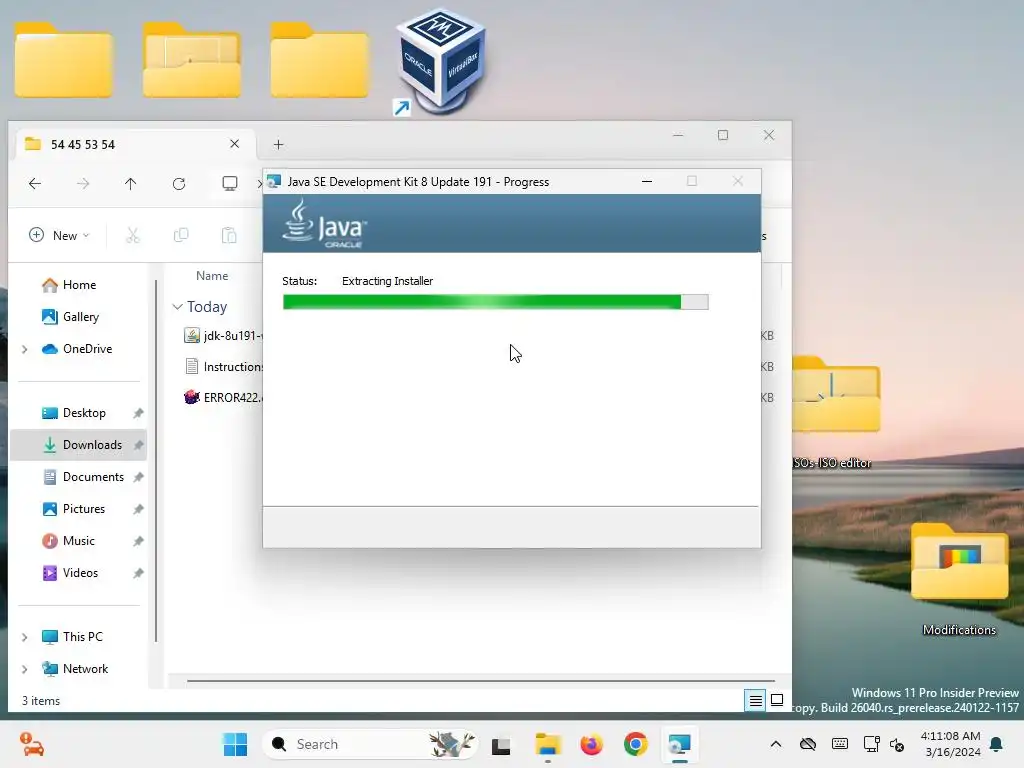The height and width of the screenshot is (768, 1024).
Task: Click the taskbar Search box
Action: [x=370, y=744]
